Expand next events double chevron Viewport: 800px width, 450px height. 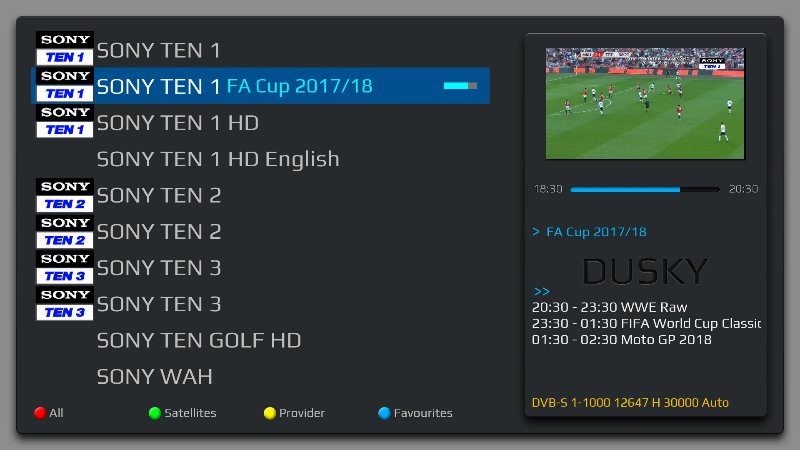click(541, 292)
